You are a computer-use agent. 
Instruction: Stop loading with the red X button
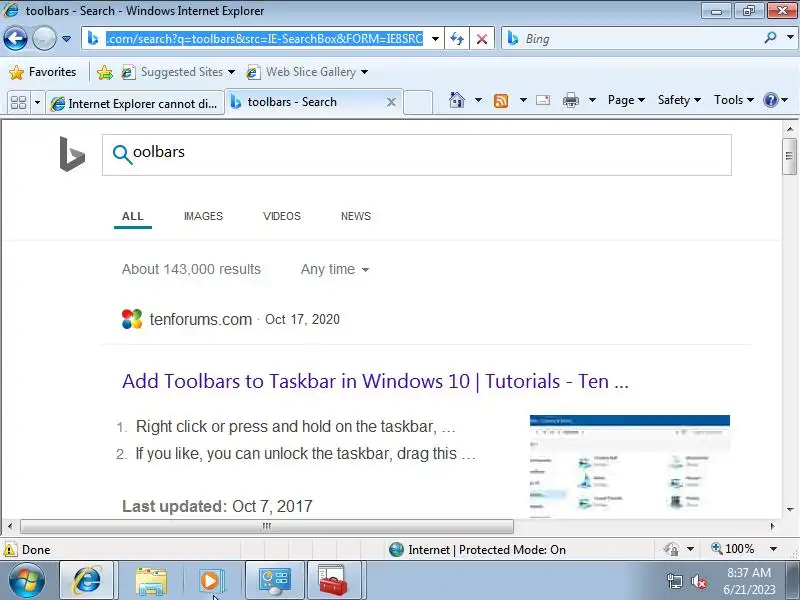pos(482,39)
